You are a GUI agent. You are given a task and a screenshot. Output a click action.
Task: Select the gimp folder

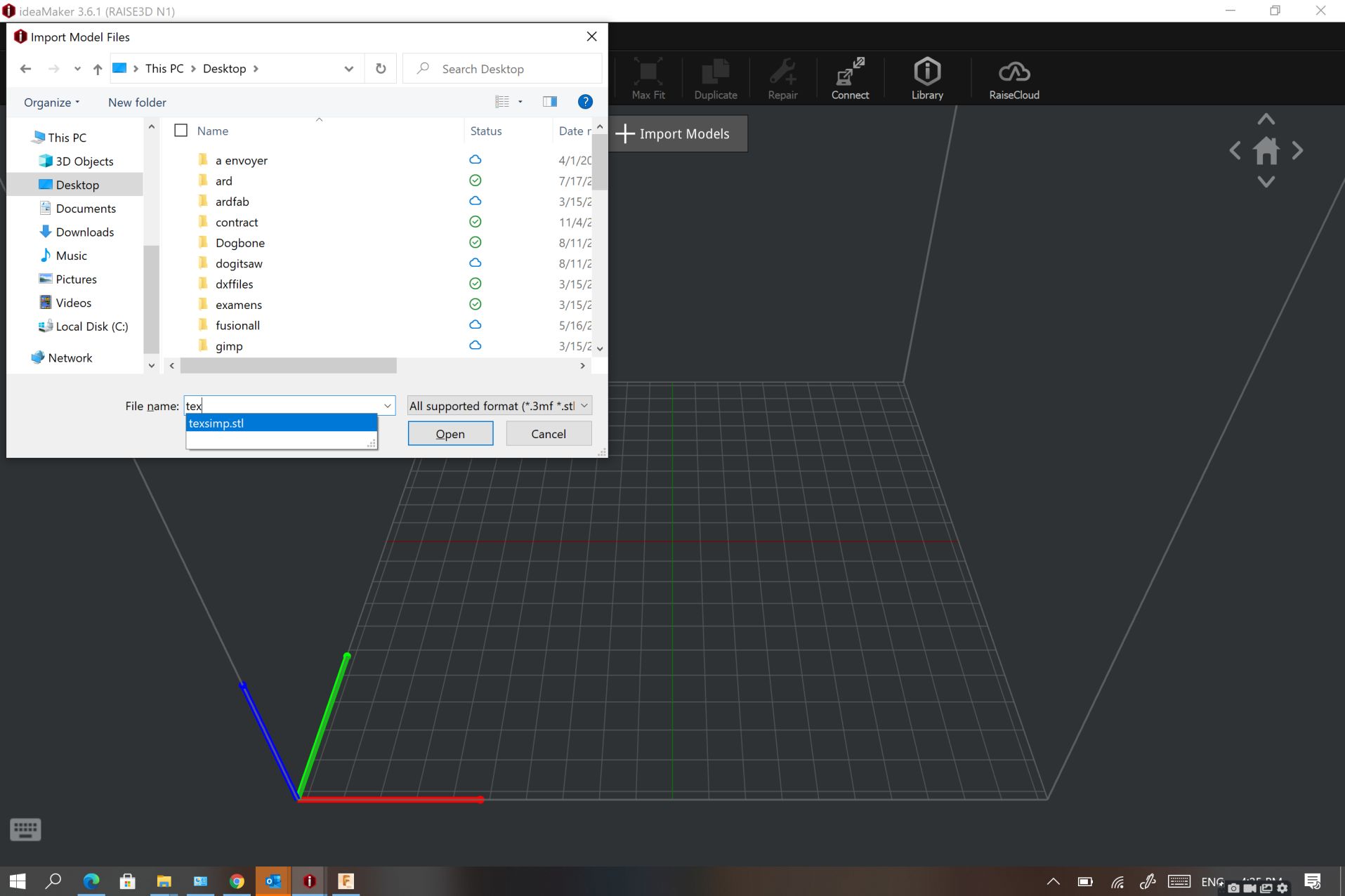click(229, 346)
